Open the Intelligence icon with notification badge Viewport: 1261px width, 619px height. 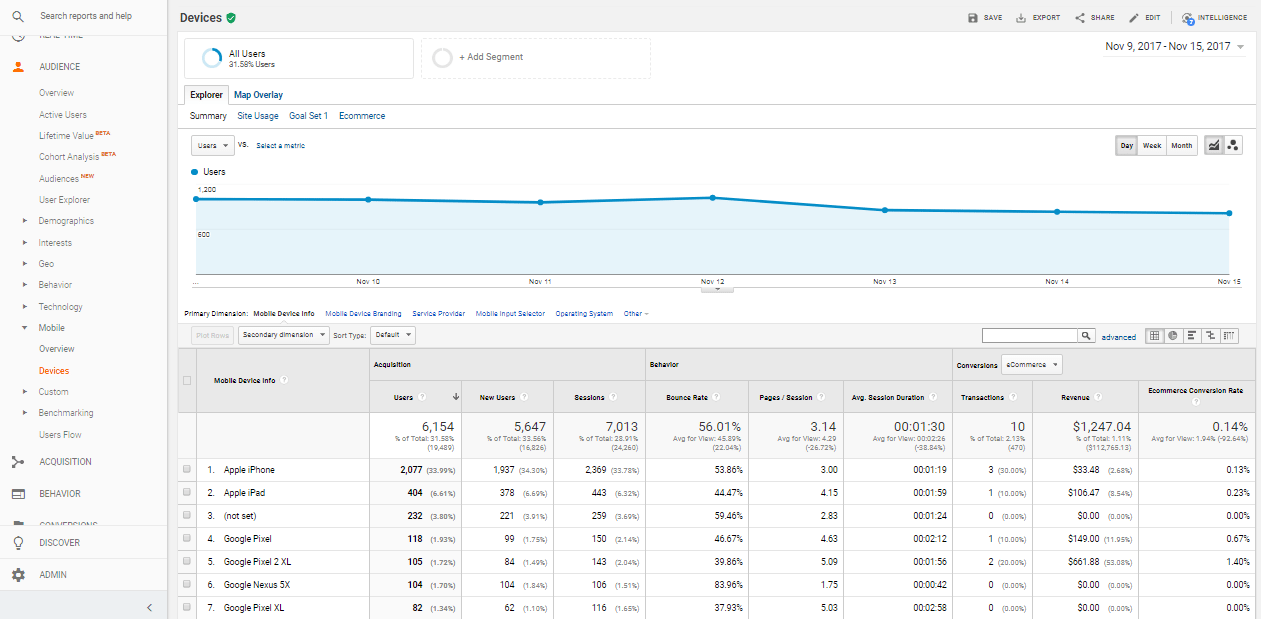(x=1188, y=18)
